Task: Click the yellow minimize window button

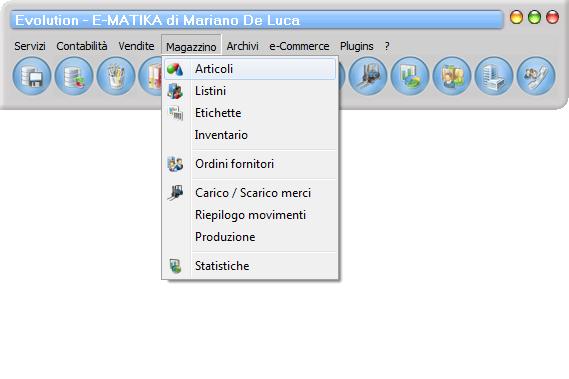Action: tap(516, 17)
